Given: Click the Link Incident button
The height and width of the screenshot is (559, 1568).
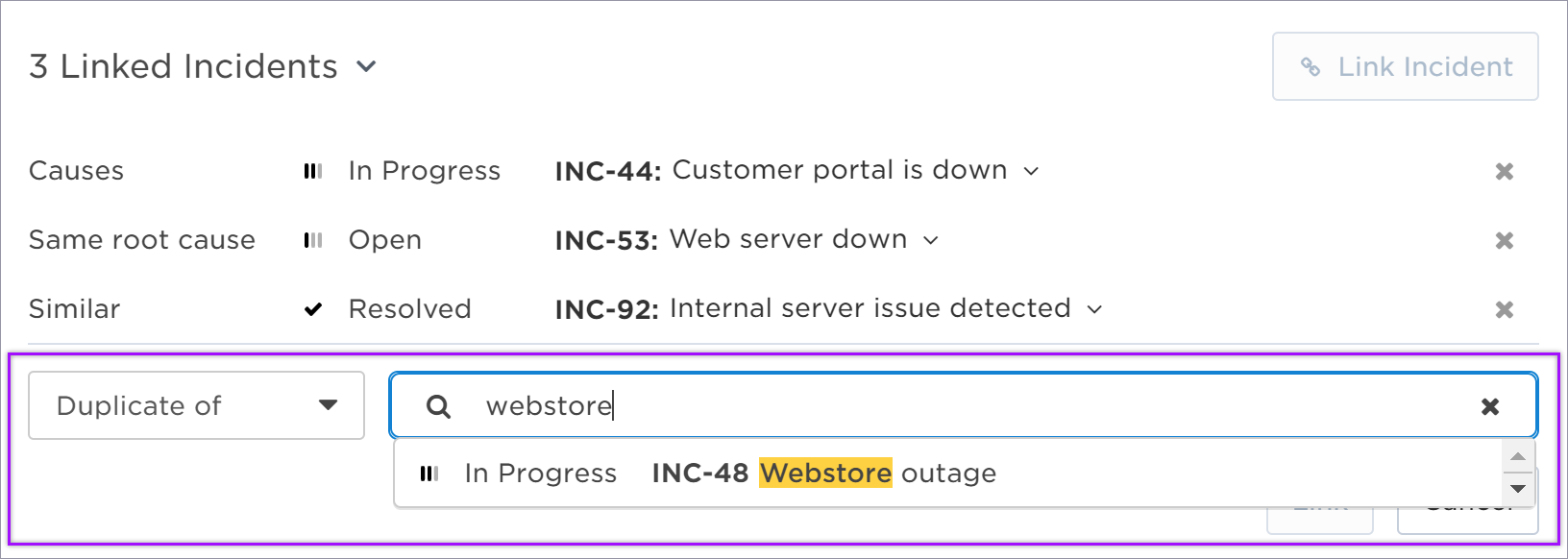Looking at the screenshot, I should click(1406, 66).
